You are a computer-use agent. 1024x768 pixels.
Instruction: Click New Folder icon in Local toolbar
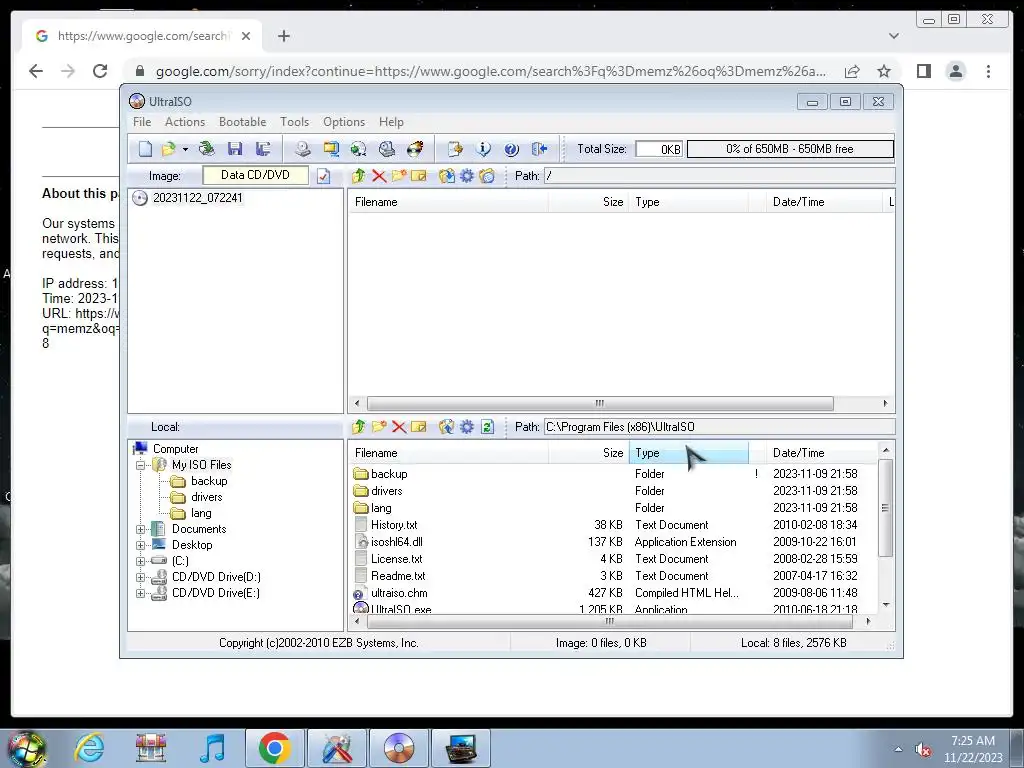pyautogui.click(x=379, y=427)
